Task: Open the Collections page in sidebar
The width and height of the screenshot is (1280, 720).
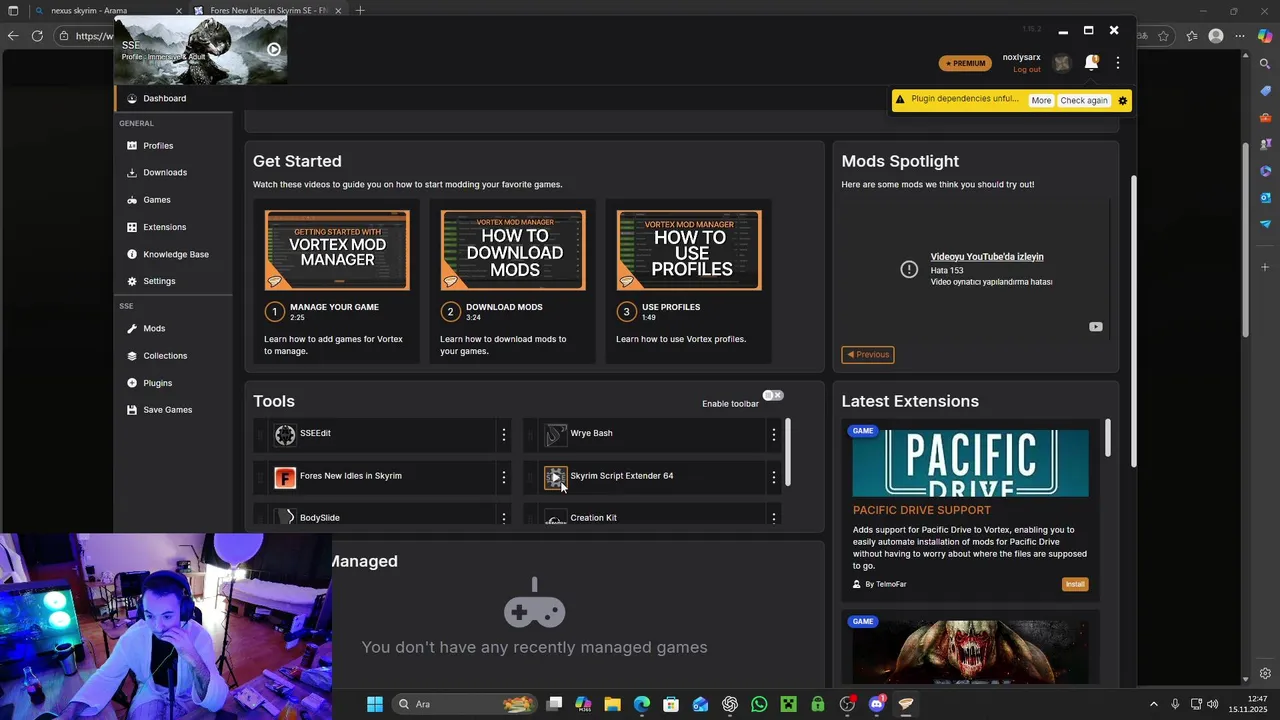Action: tap(173, 356)
